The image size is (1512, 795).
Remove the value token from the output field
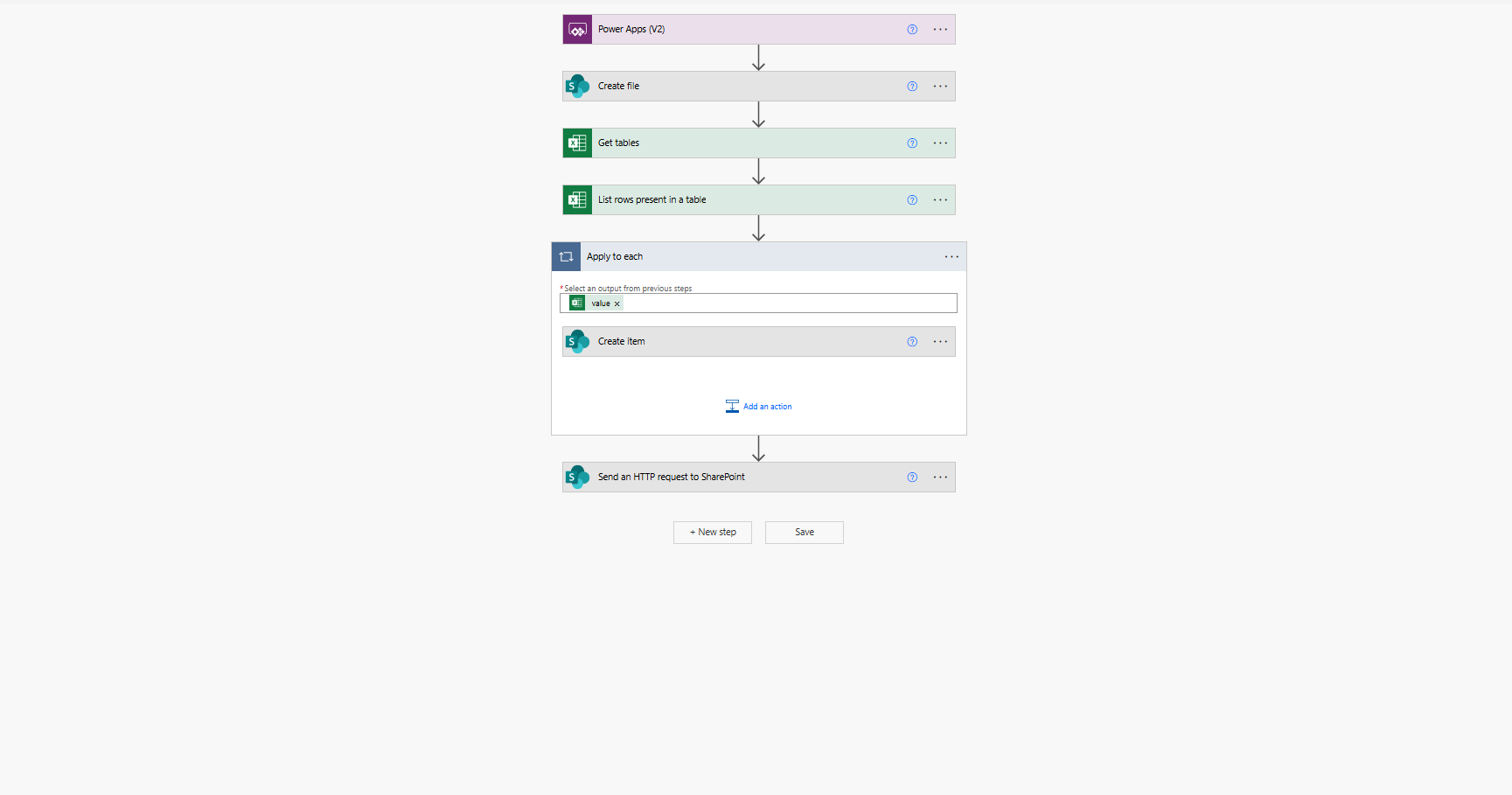[x=617, y=304]
